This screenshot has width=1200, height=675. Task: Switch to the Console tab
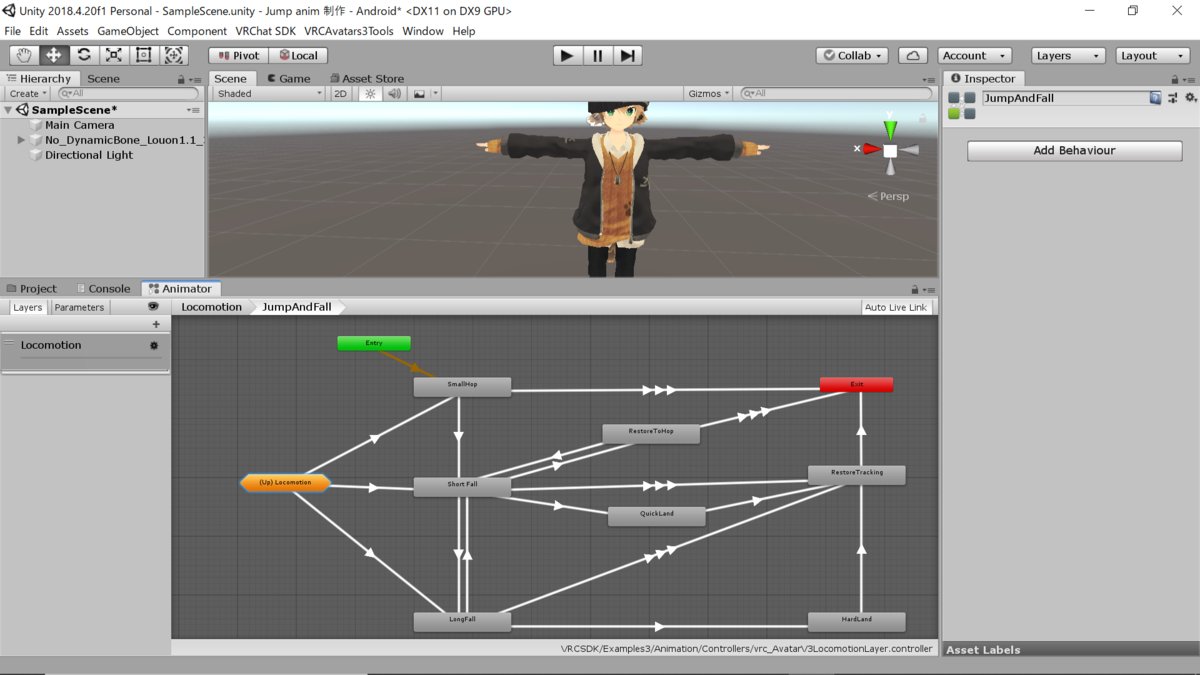click(x=104, y=288)
